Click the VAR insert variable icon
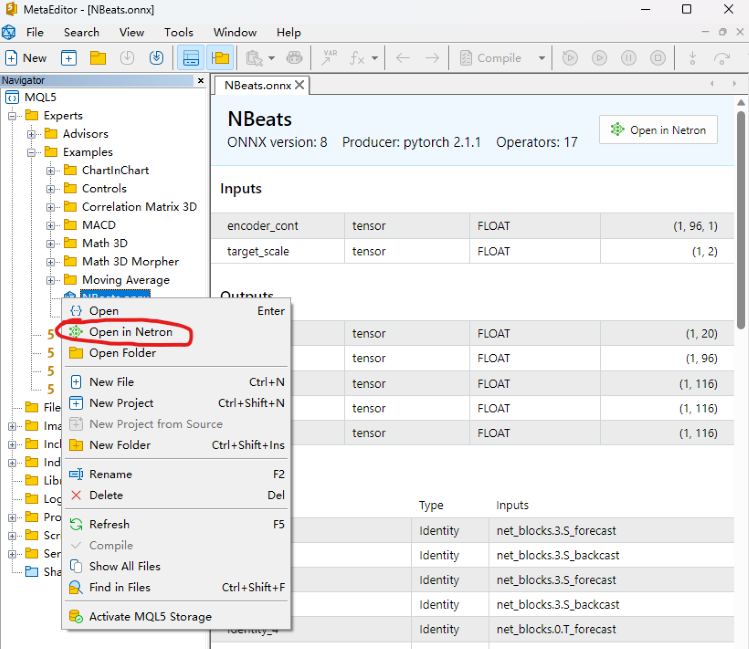This screenshot has height=649, width=749. click(x=329, y=58)
